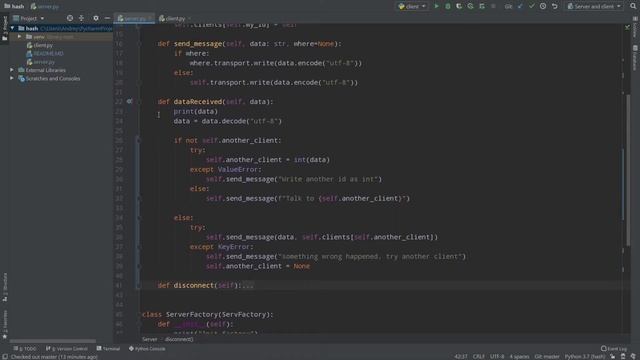Viewport: 640px width, 360px height.
Task: Click the concurrency diagram run icon
Action: (x=482, y=6)
